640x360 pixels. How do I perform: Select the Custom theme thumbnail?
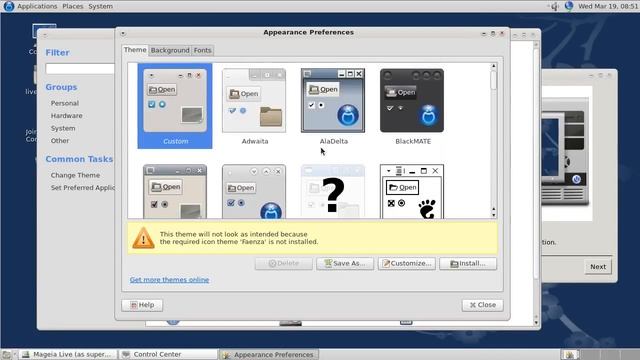175,106
